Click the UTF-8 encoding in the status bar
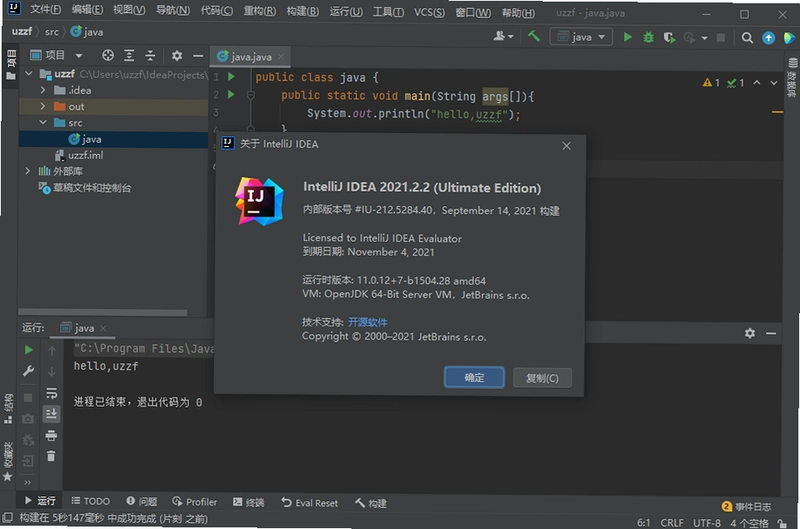 point(707,523)
